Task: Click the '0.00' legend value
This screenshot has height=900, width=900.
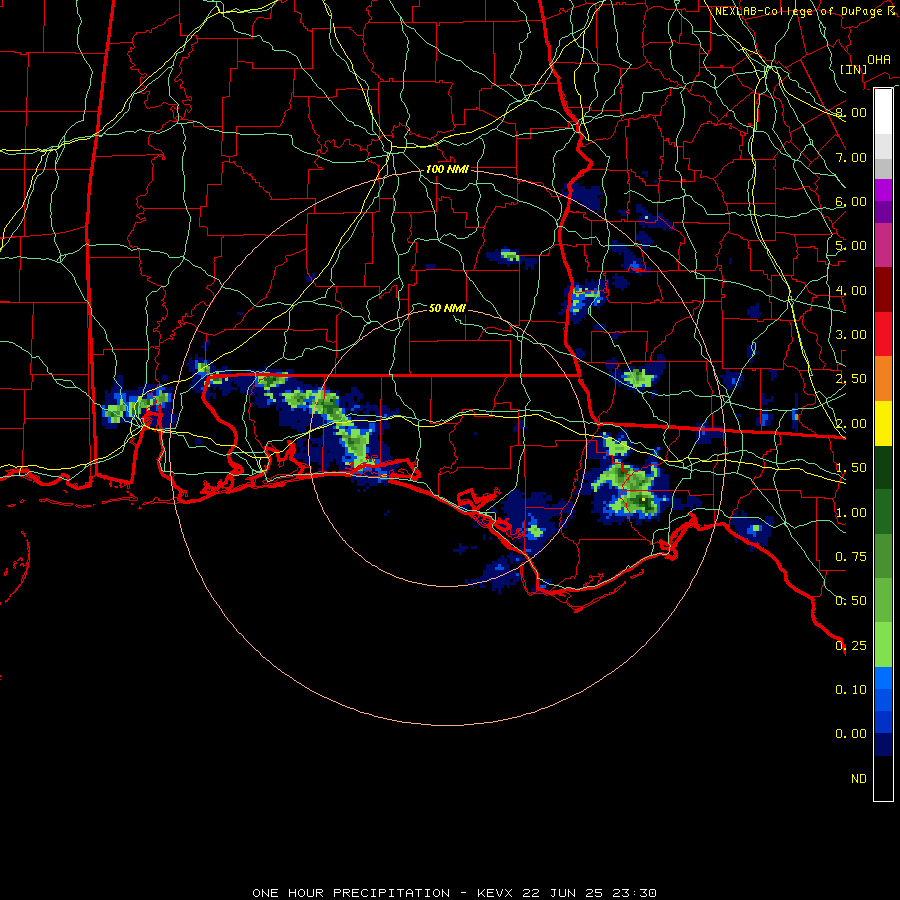Action: tap(851, 734)
